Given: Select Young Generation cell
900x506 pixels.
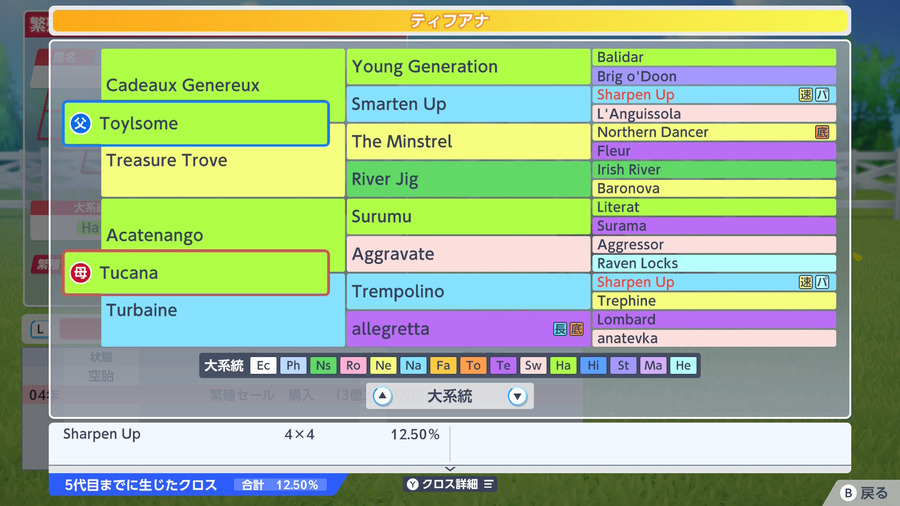Looking at the screenshot, I should [468, 67].
